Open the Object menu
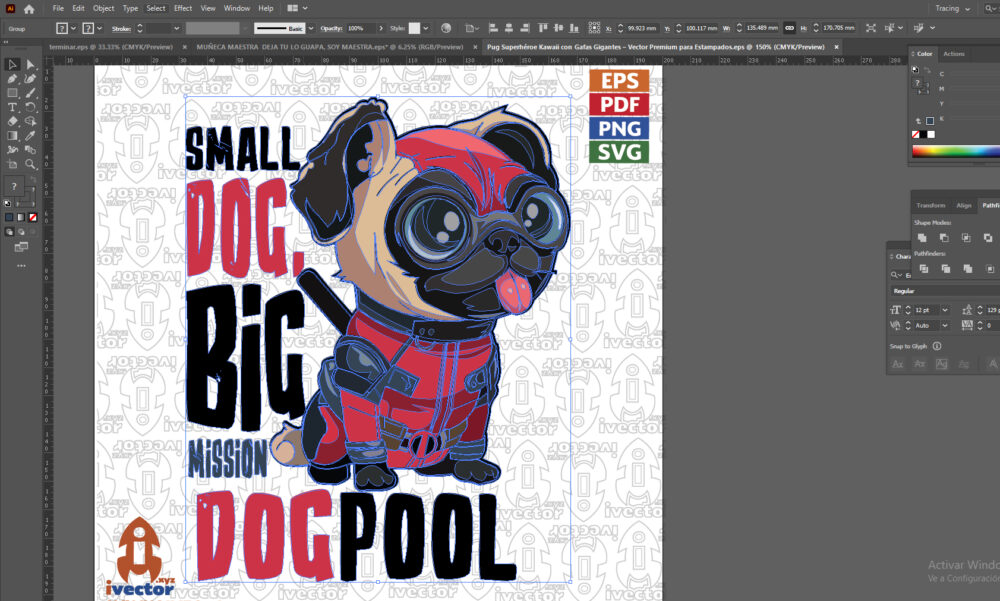Image resolution: width=1000 pixels, height=601 pixels. (x=103, y=8)
